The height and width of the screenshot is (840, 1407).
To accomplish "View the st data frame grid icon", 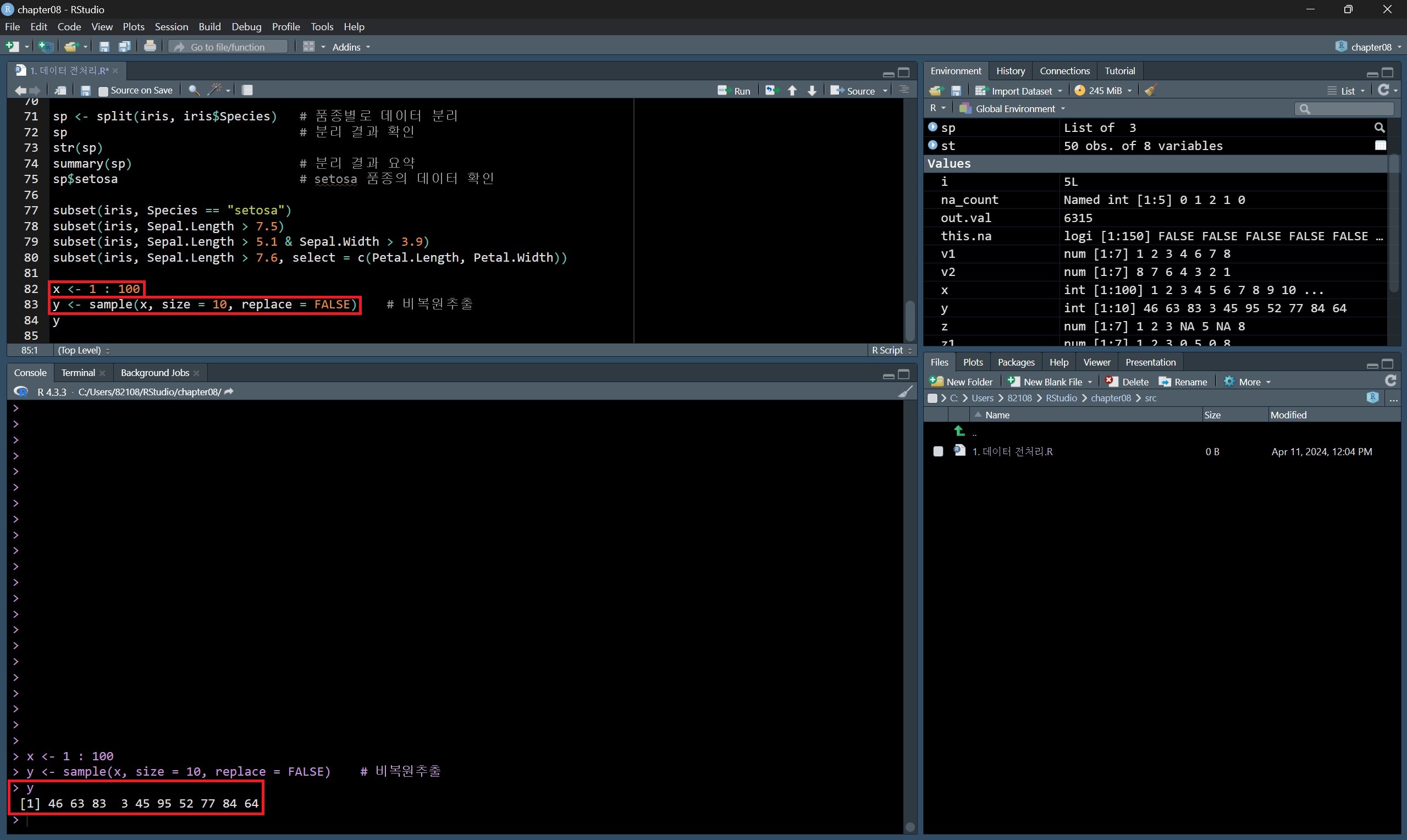I will click(1381, 146).
